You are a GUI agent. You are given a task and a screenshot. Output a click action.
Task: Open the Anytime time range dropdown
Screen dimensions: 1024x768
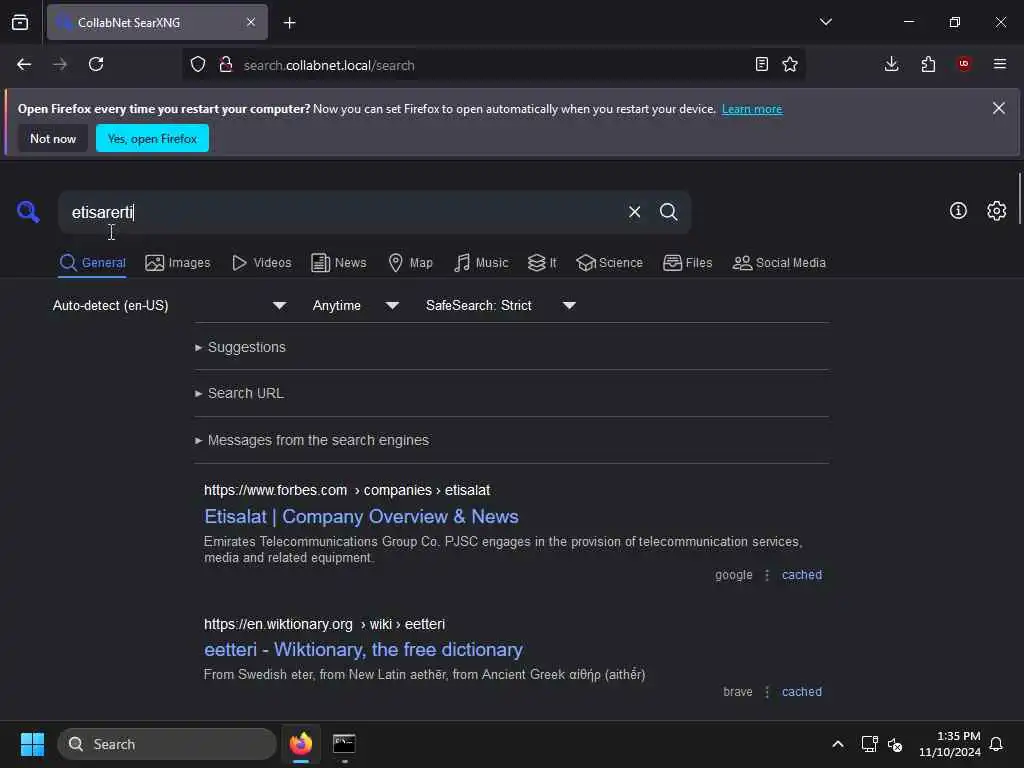point(355,306)
